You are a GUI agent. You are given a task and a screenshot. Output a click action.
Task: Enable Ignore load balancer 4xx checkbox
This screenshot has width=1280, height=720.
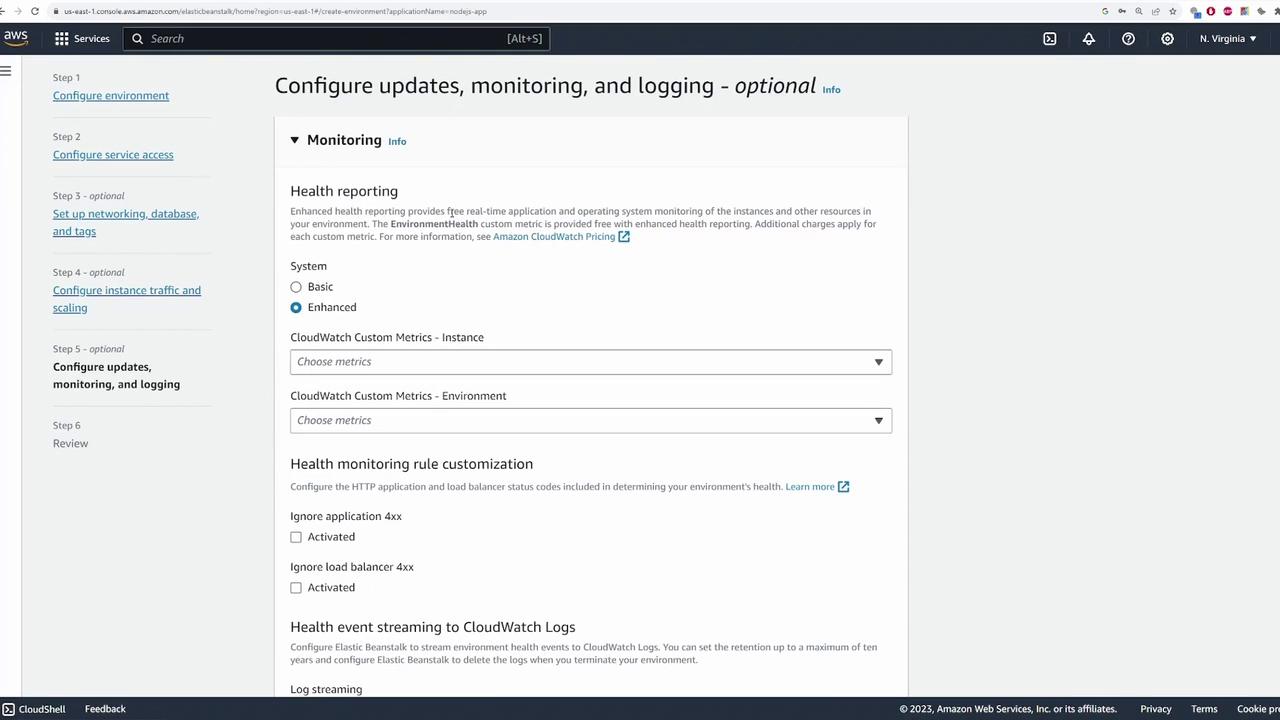click(296, 588)
